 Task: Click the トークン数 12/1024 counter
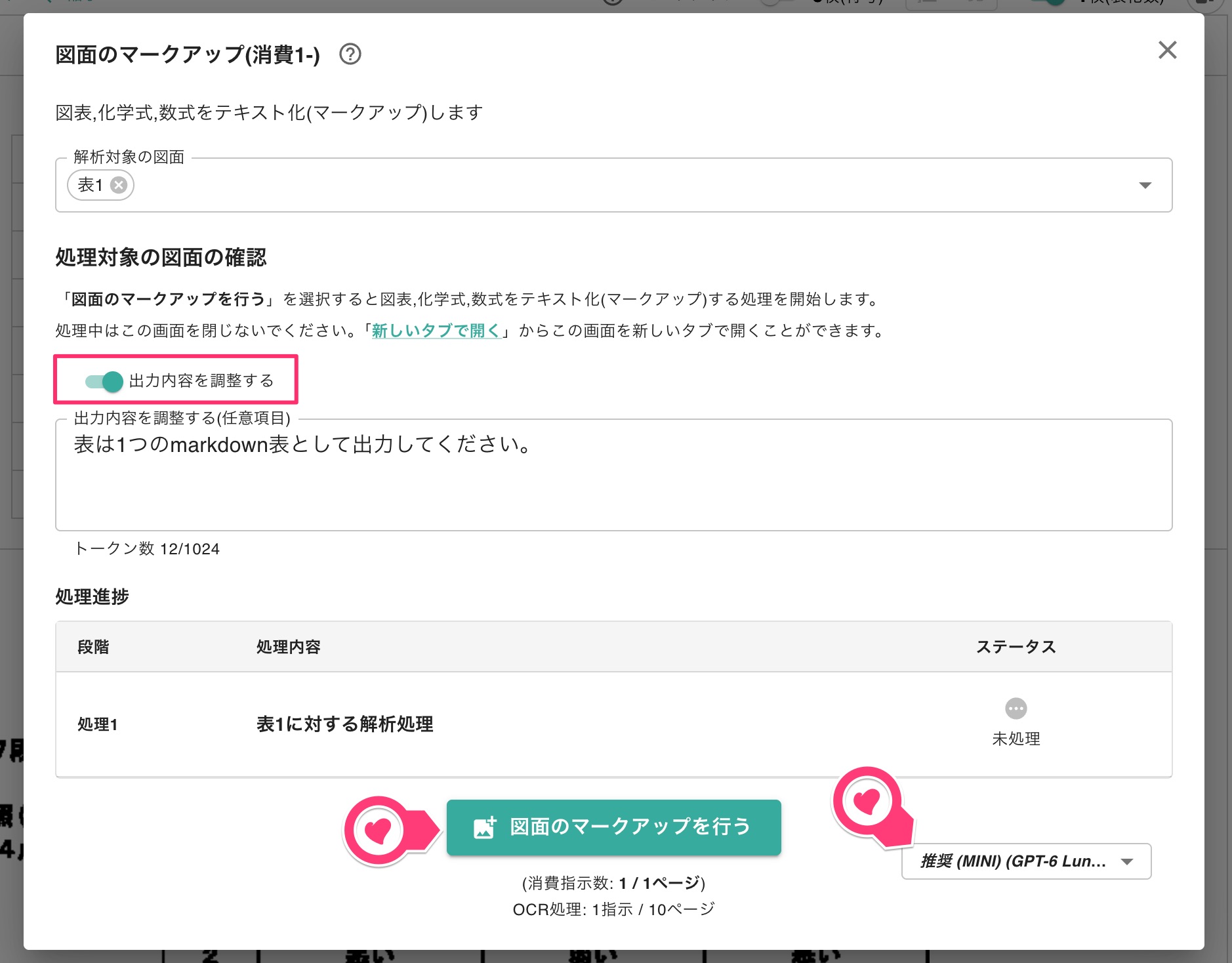click(148, 548)
